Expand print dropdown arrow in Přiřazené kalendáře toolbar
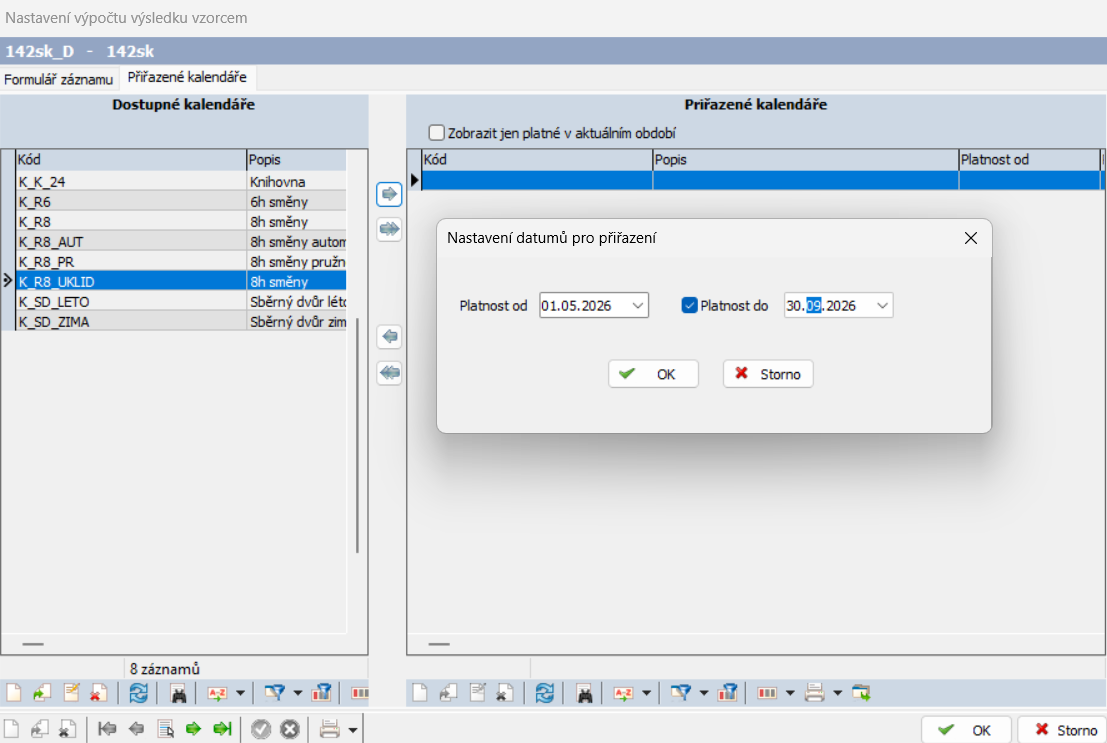Image resolution: width=1107 pixels, height=743 pixels. (837, 693)
